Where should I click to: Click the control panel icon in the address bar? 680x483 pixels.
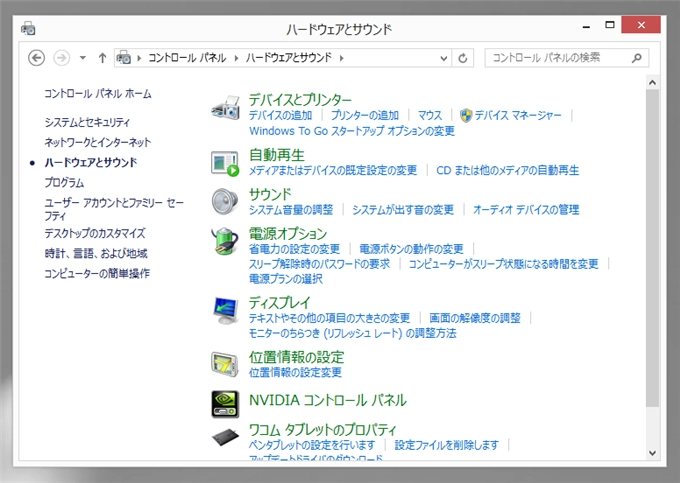[124, 57]
